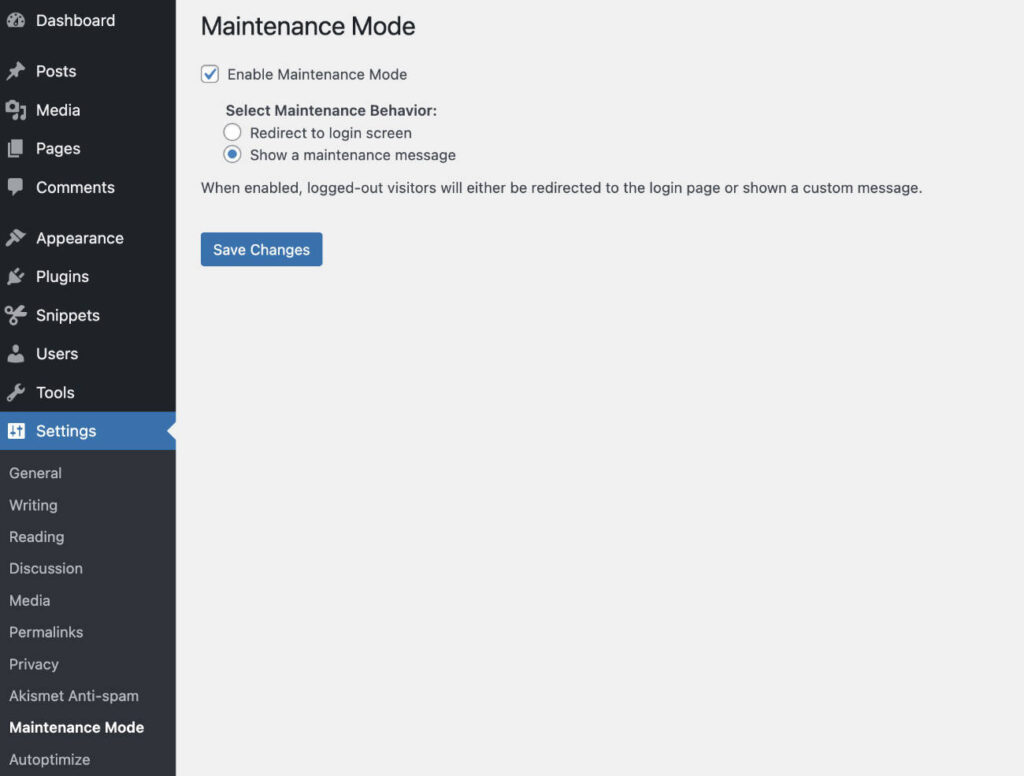1024x776 pixels.
Task: Open Writing settings submenu link
Action: (33, 505)
